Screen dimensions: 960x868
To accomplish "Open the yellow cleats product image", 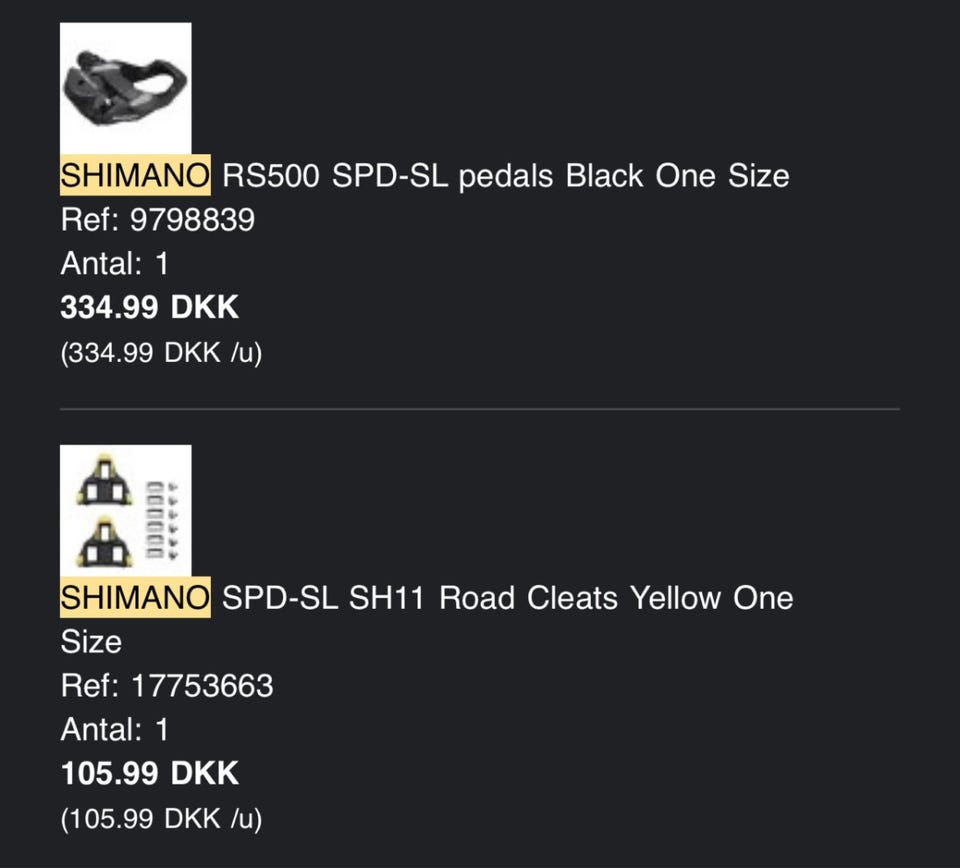I will tap(125, 510).
